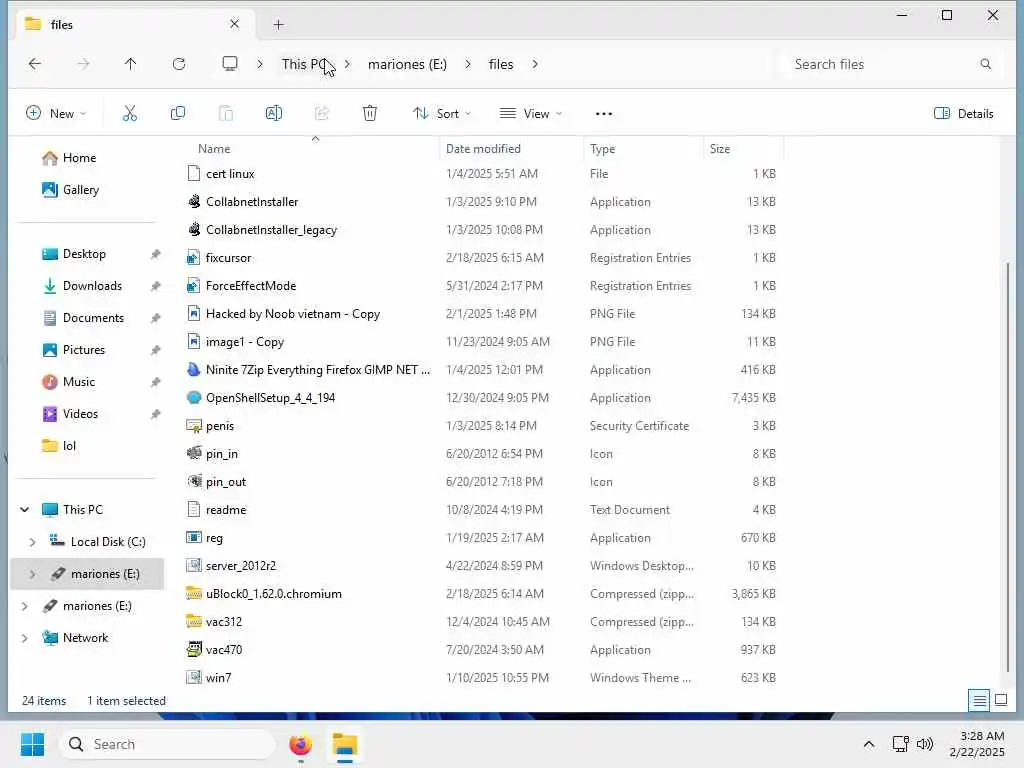1024x768 pixels.
Task: Sort by the Name column header
Action: (214, 149)
